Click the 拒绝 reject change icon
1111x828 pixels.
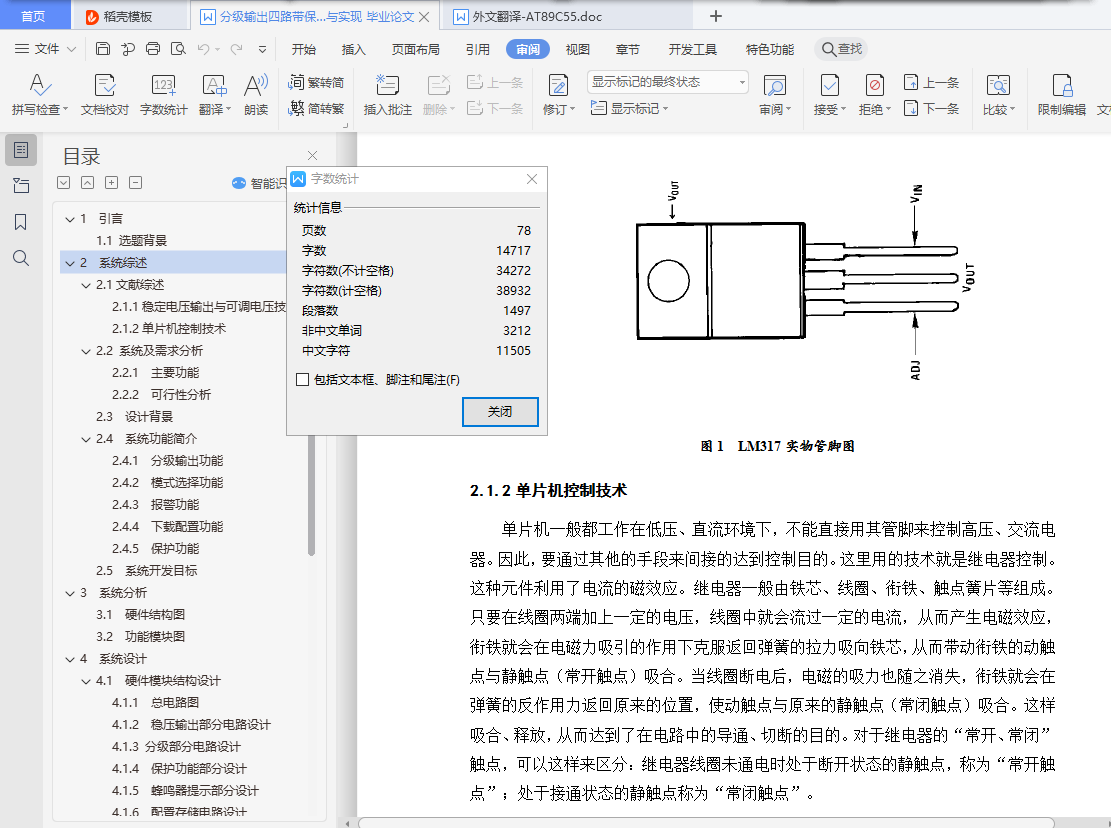point(874,86)
